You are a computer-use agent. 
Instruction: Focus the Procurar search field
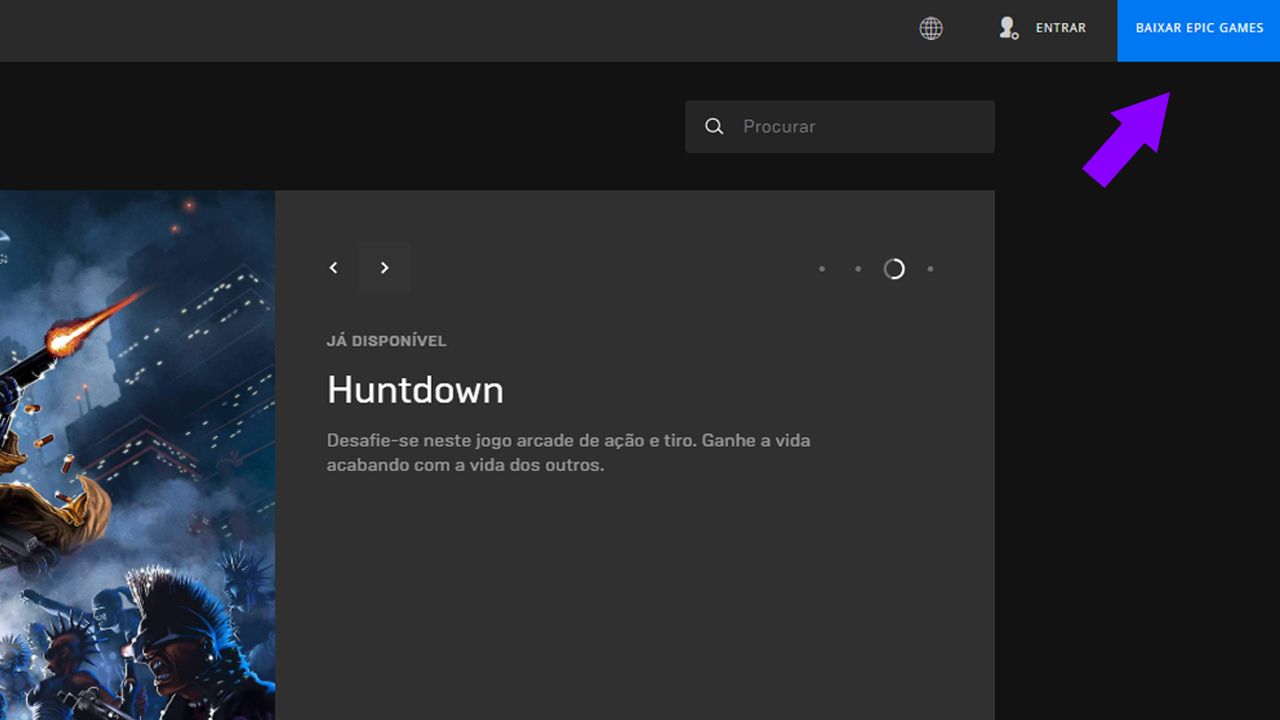840,127
